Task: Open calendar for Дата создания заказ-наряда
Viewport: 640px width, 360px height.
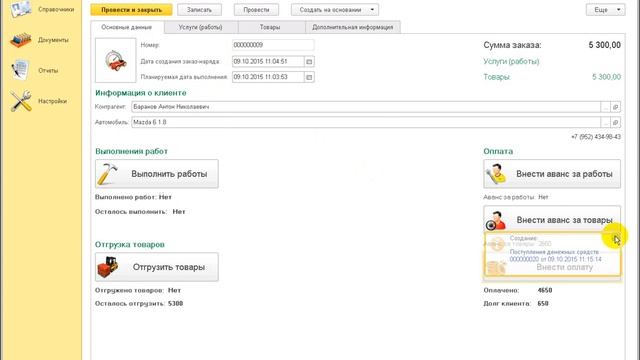Action: click(309, 62)
